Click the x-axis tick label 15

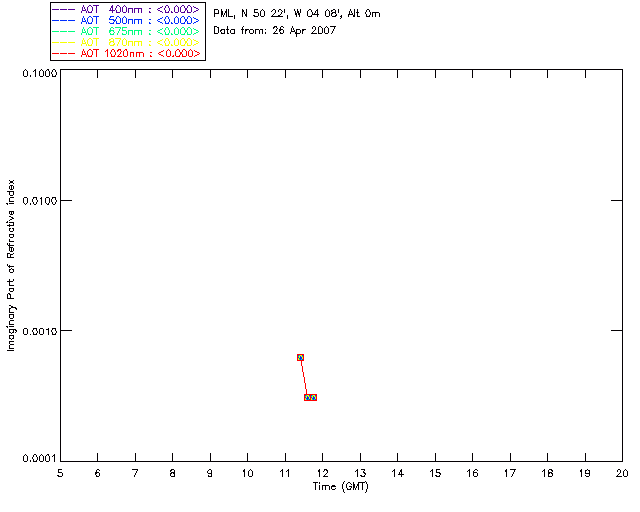tap(435, 474)
